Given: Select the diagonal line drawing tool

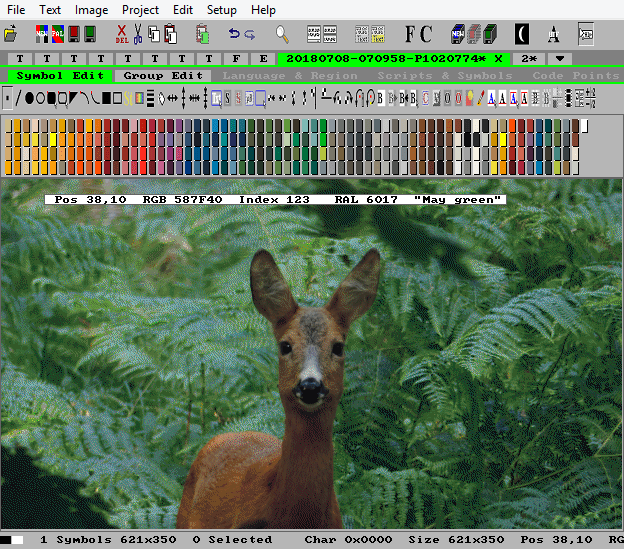Looking at the screenshot, I should [x=18, y=98].
